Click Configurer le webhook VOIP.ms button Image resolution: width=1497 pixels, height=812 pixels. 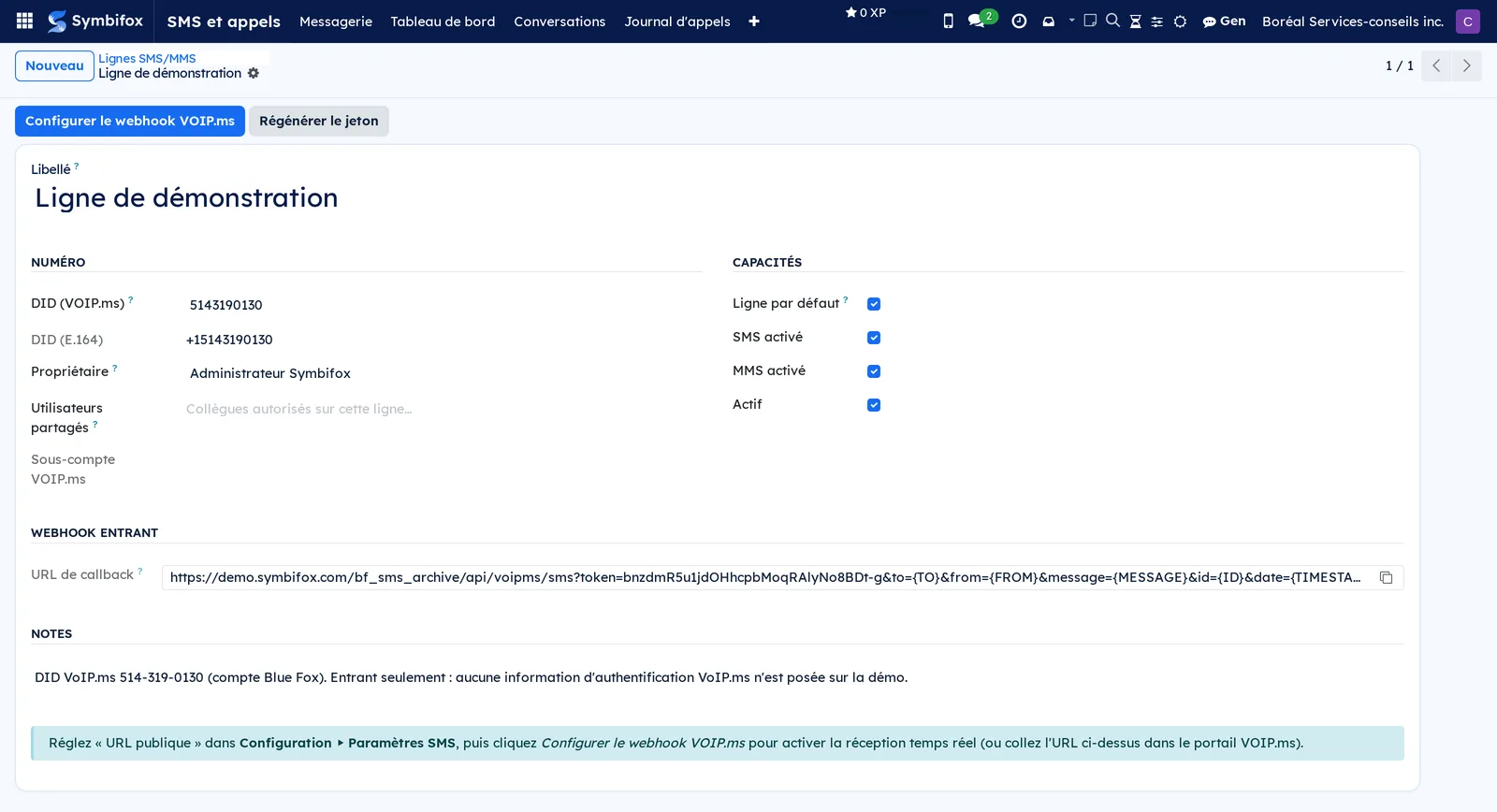[x=130, y=121]
